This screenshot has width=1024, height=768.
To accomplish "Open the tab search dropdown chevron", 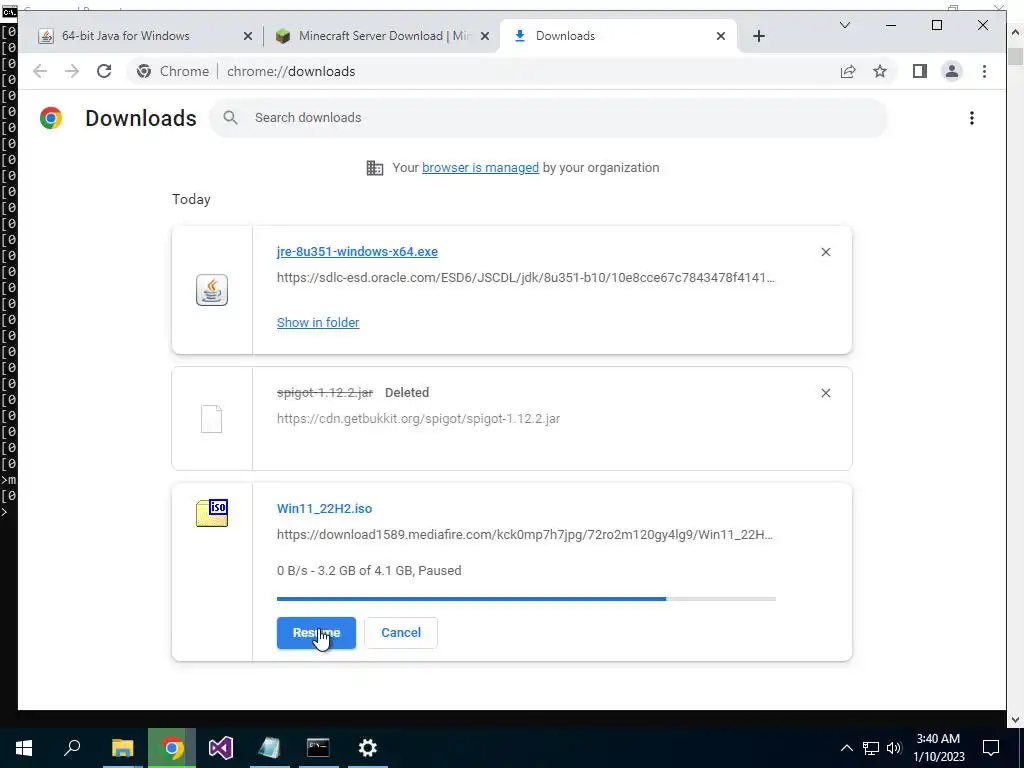I will tap(844, 25).
